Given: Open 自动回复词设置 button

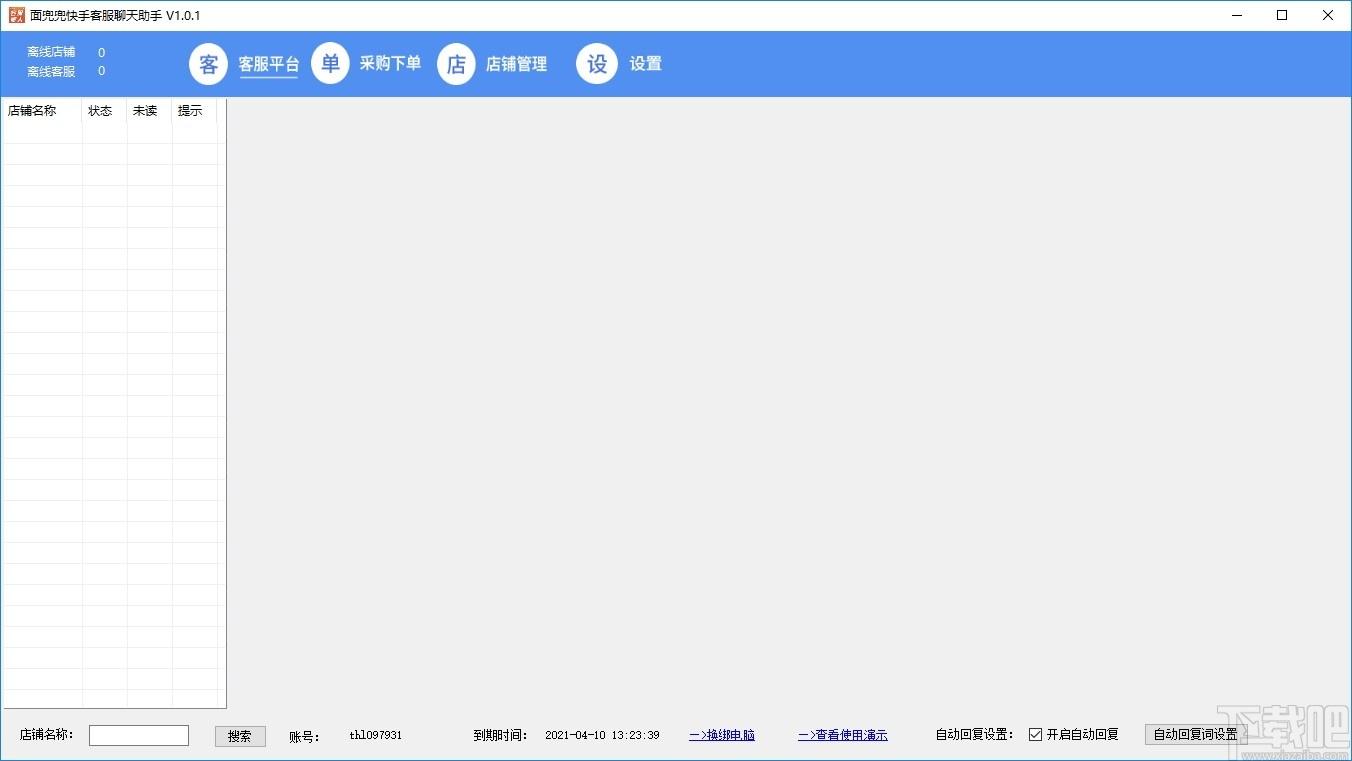Looking at the screenshot, I should tap(1195, 735).
